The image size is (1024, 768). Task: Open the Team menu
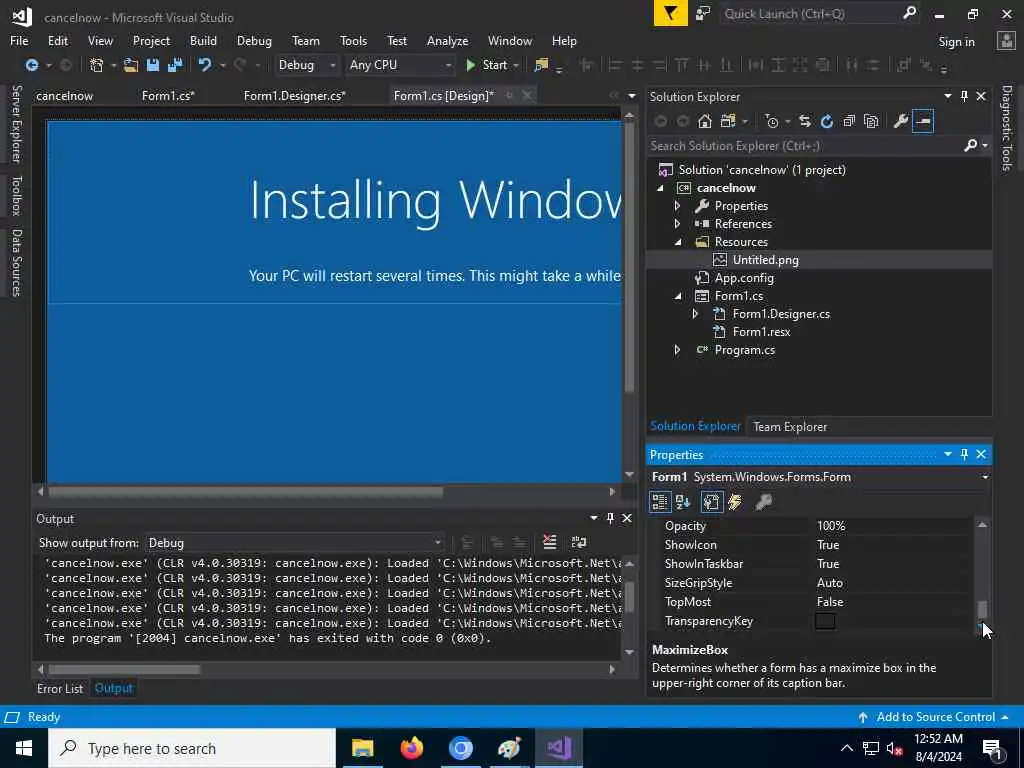tap(306, 40)
